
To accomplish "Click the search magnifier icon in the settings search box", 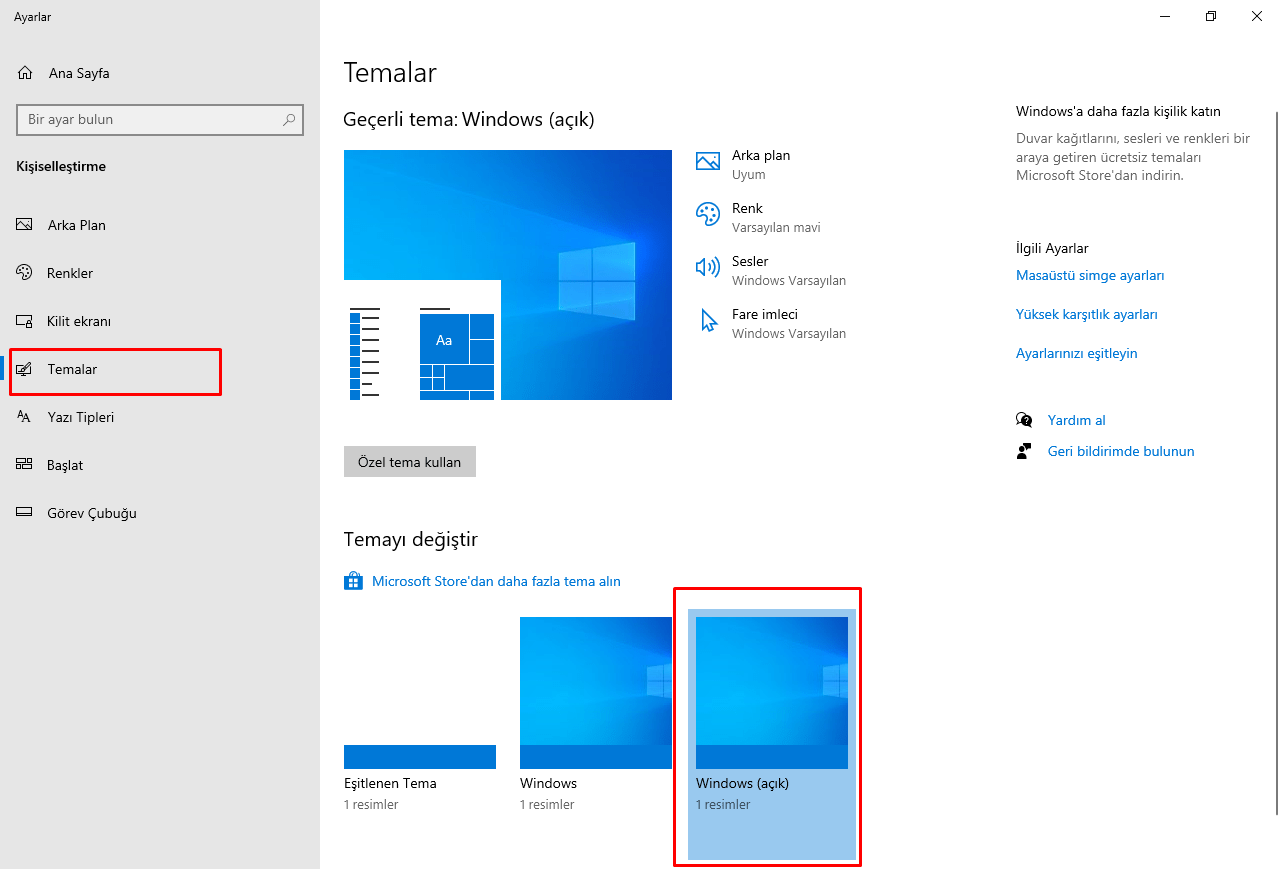I will pyautogui.click(x=289, y=119).
